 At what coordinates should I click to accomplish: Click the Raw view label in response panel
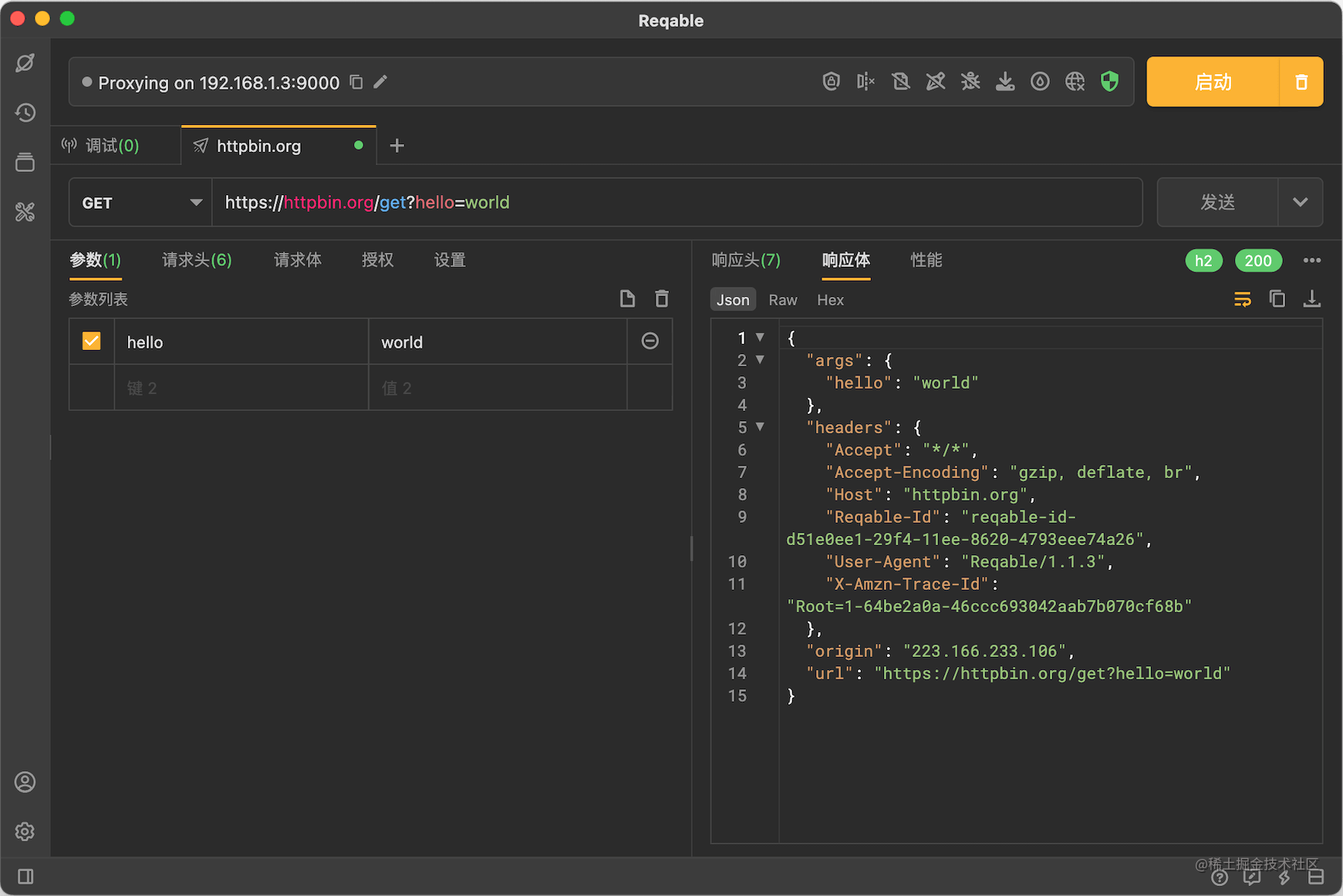pyautogui.click(x=782, y=300)
